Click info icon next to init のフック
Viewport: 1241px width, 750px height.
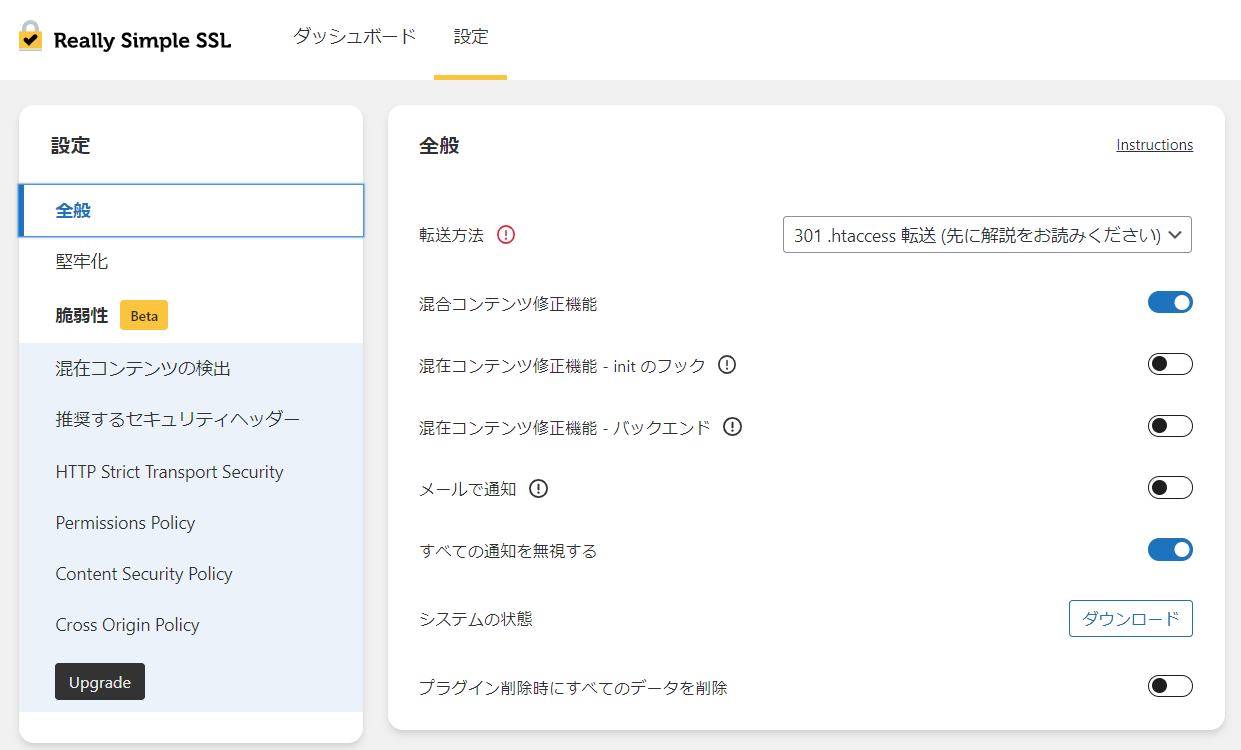click(x=727, y=365)
